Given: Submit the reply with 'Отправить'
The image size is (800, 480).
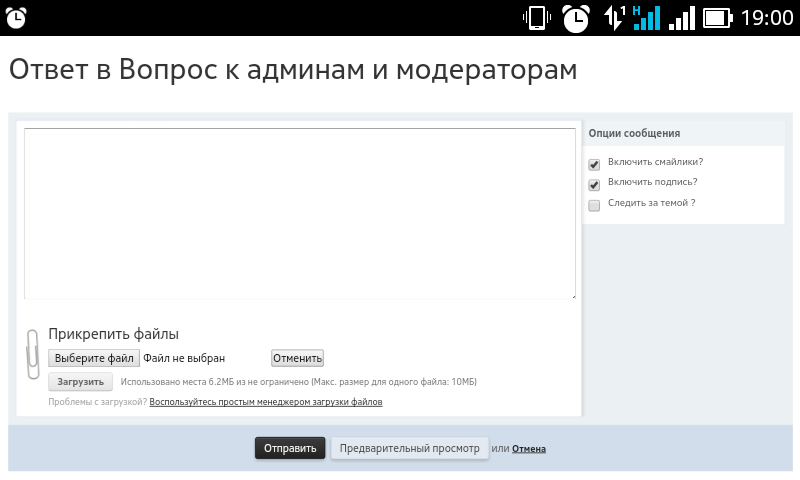Looking at the screenshot, I should [290, 448].
